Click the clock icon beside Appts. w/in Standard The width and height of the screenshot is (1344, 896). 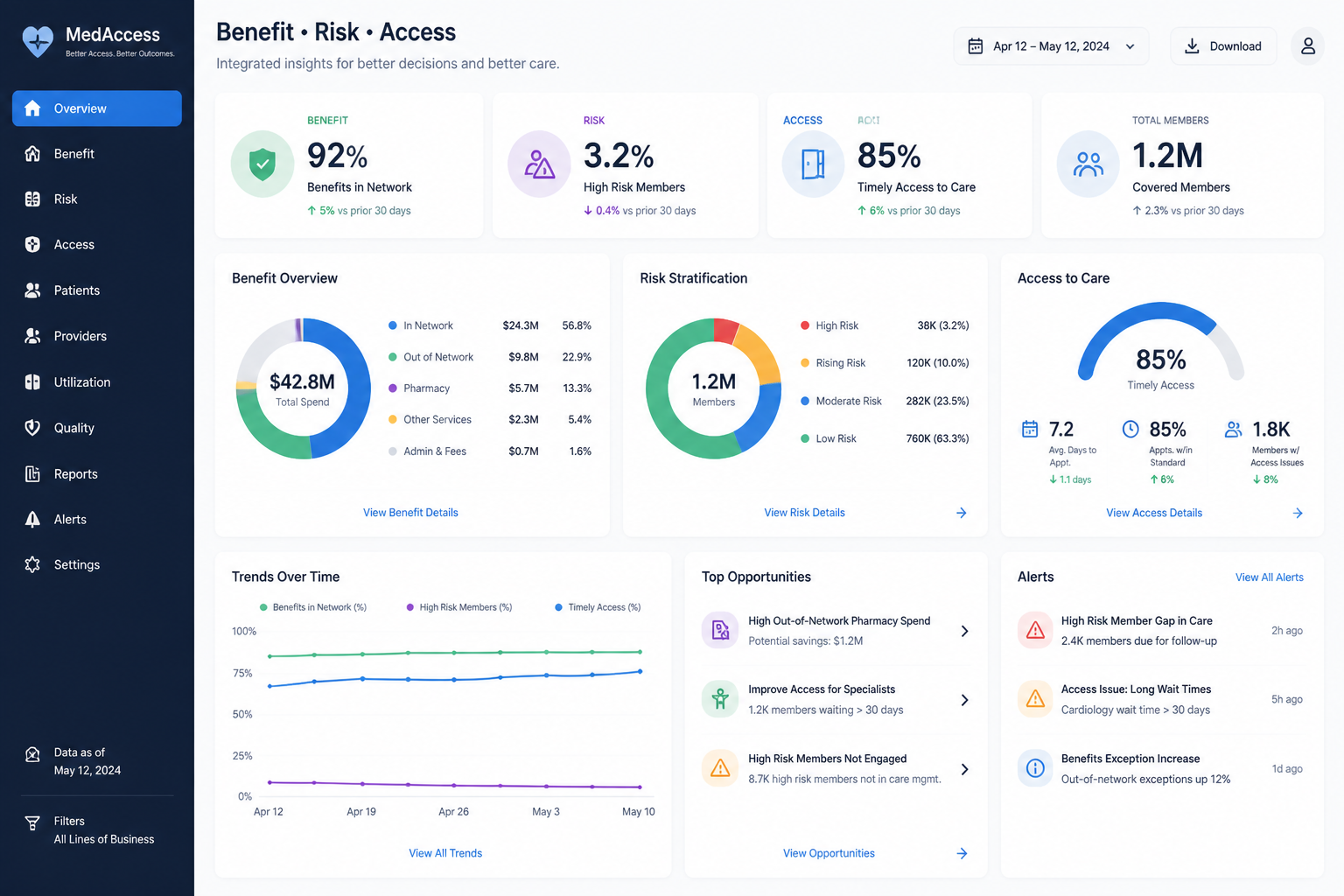1130,429
